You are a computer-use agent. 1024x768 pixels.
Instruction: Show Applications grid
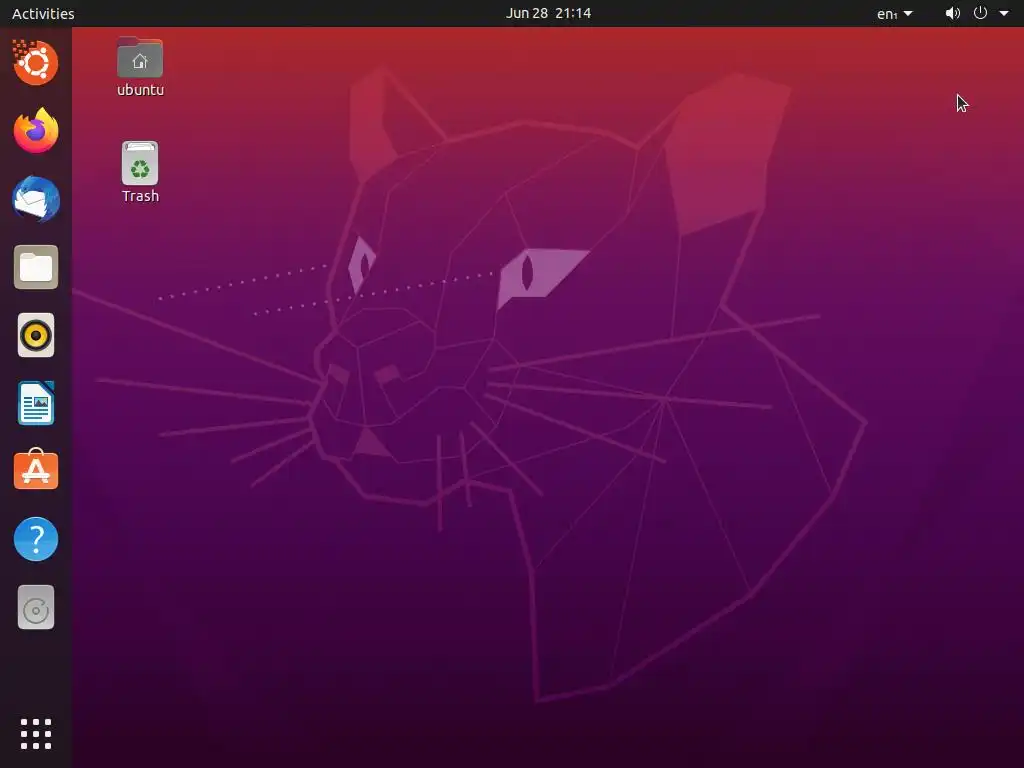click(36, 734)
